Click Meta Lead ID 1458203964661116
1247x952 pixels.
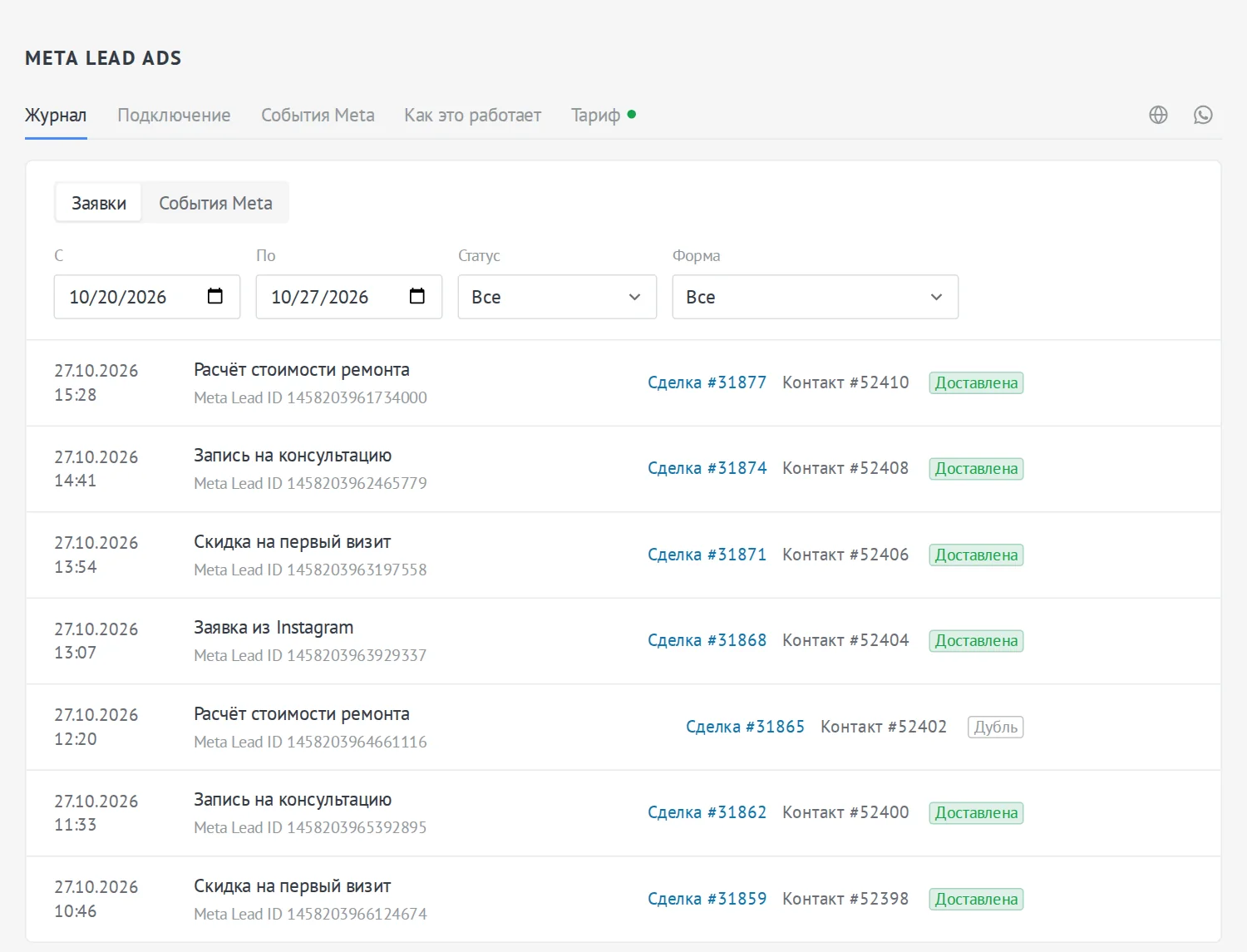[310, 742]
